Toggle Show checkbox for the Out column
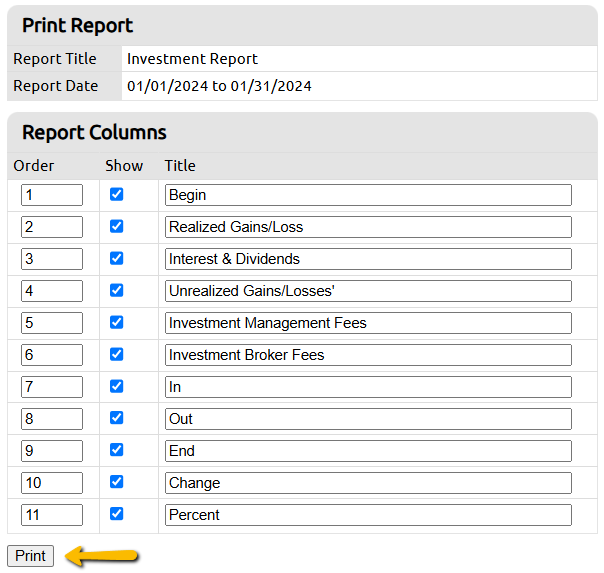Screen dimensions: 604x573 click(x=116, y=418)
